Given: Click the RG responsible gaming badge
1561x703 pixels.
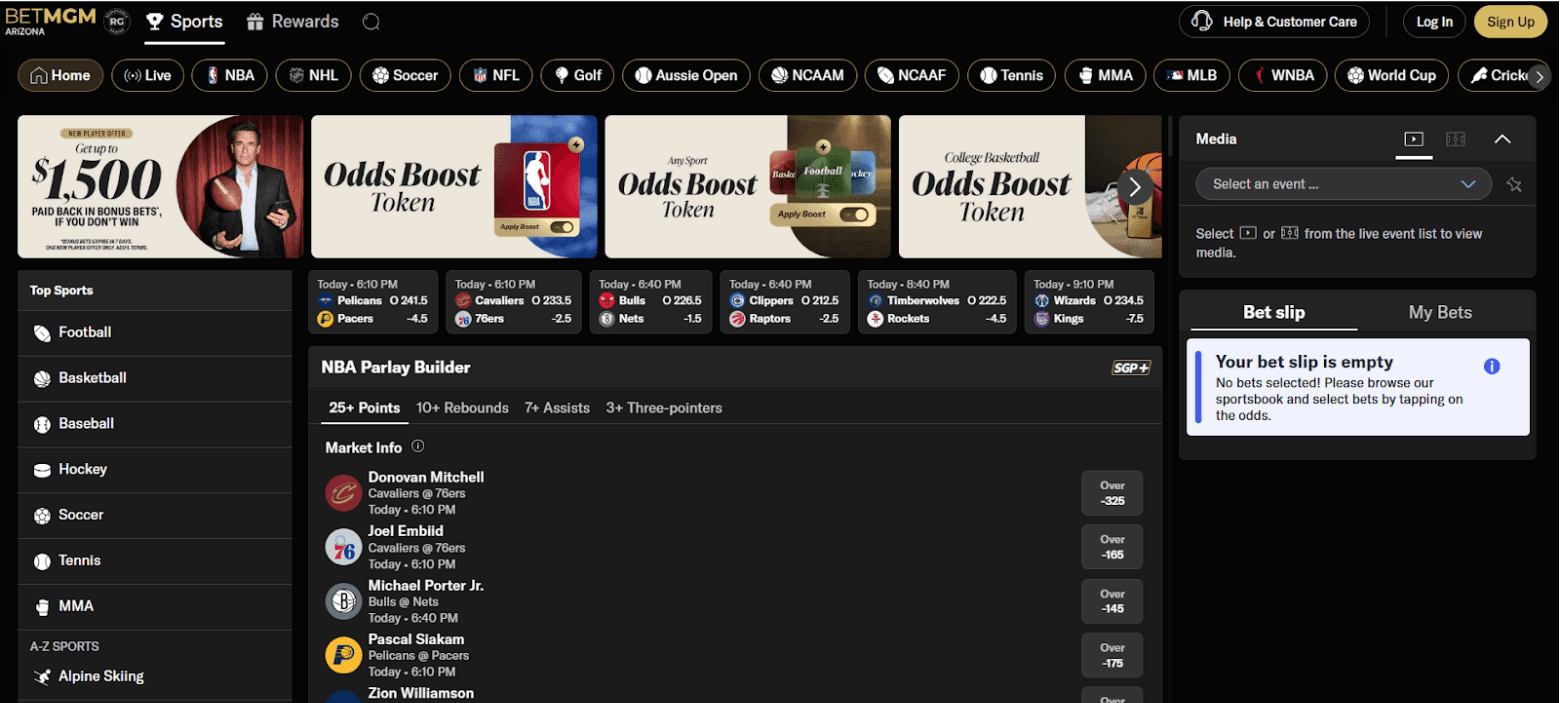Looking at the screenshot, I should pyautogui.click(x=116, y=21).
